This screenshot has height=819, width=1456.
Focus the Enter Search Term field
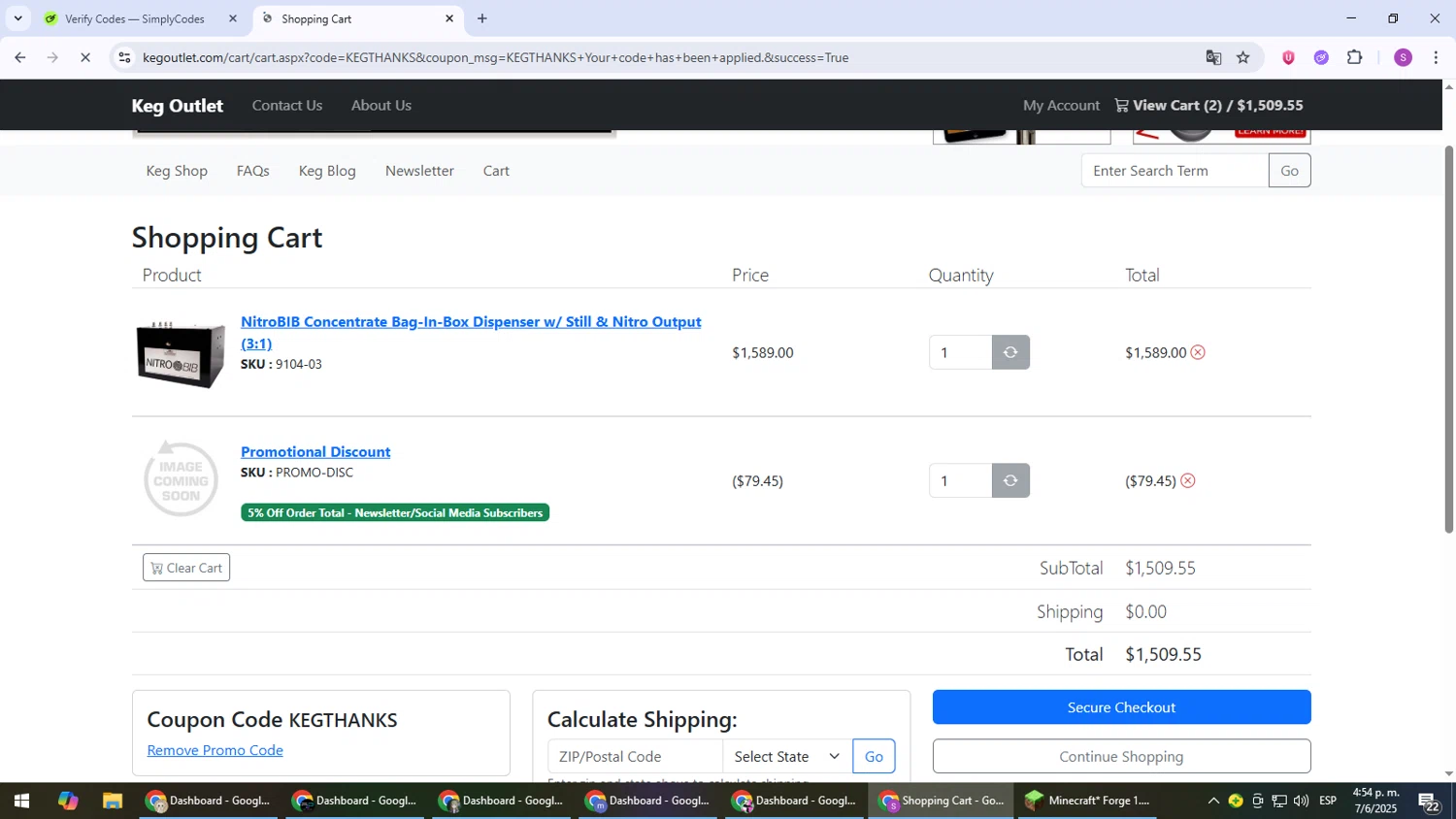click(1175, 171)
